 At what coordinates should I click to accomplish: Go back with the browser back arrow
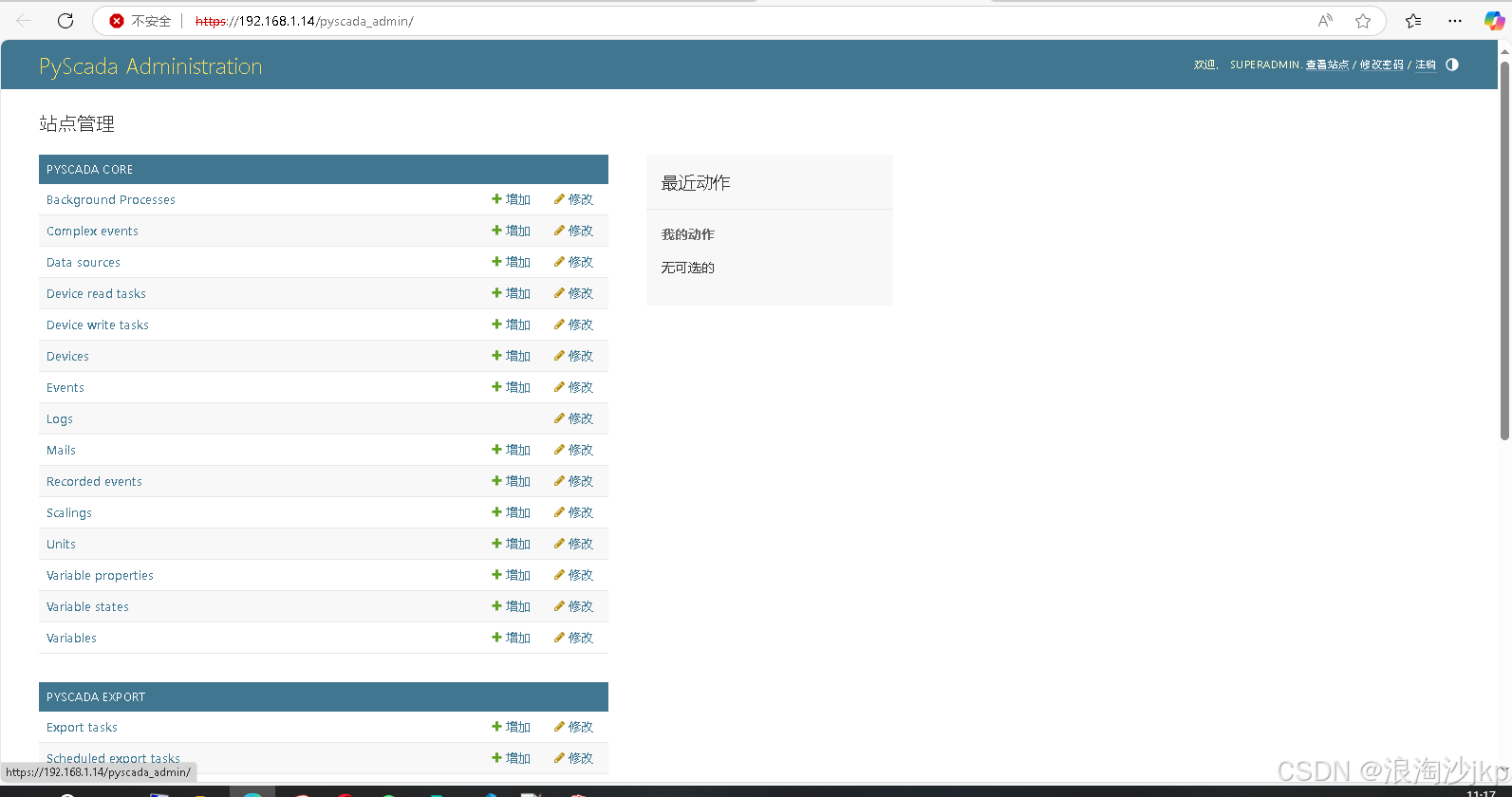[25, 21]
